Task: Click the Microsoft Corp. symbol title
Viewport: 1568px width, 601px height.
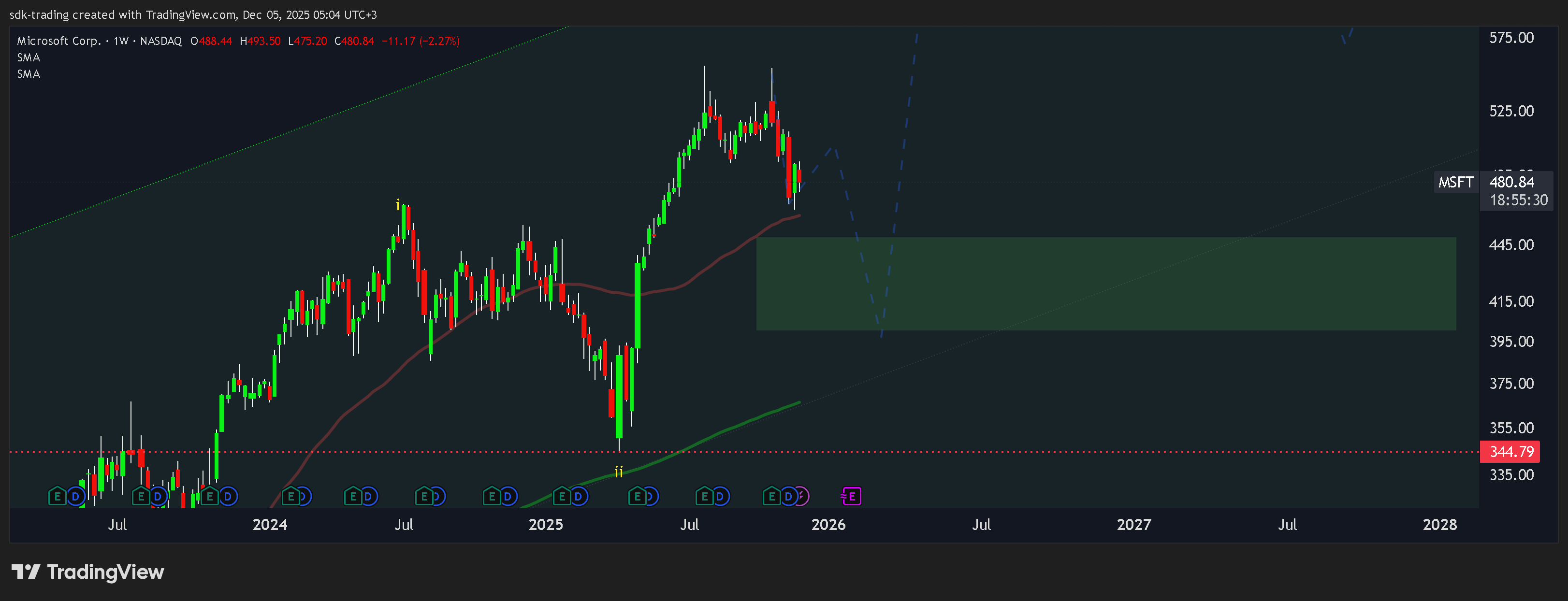Action: tap(59, 41)
